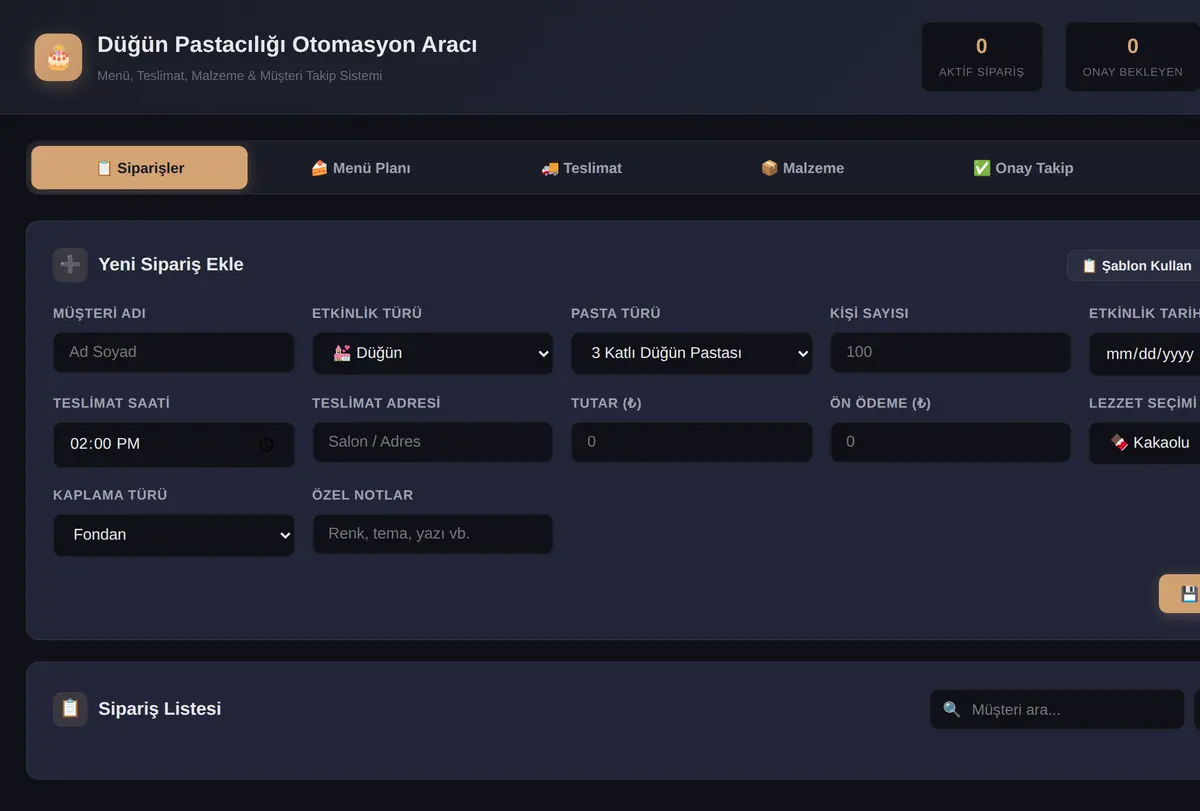Viewport: 1200px width, 811px height.
Task: Click the Kişi Sayısı number field
Action: pyautogui.click(x=951, y=352)
